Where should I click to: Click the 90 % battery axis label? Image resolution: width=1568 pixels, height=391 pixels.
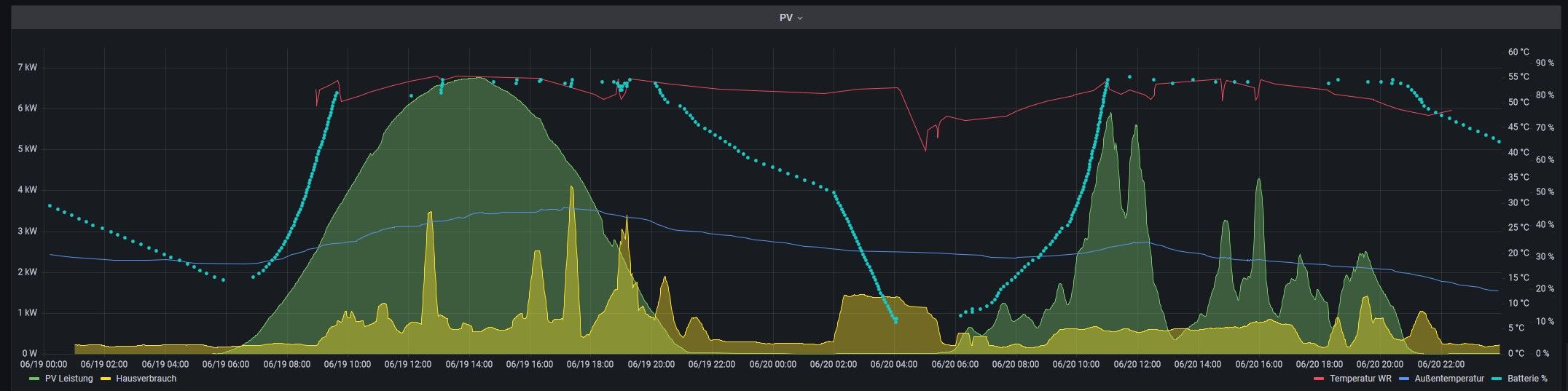click(1545, 63)
